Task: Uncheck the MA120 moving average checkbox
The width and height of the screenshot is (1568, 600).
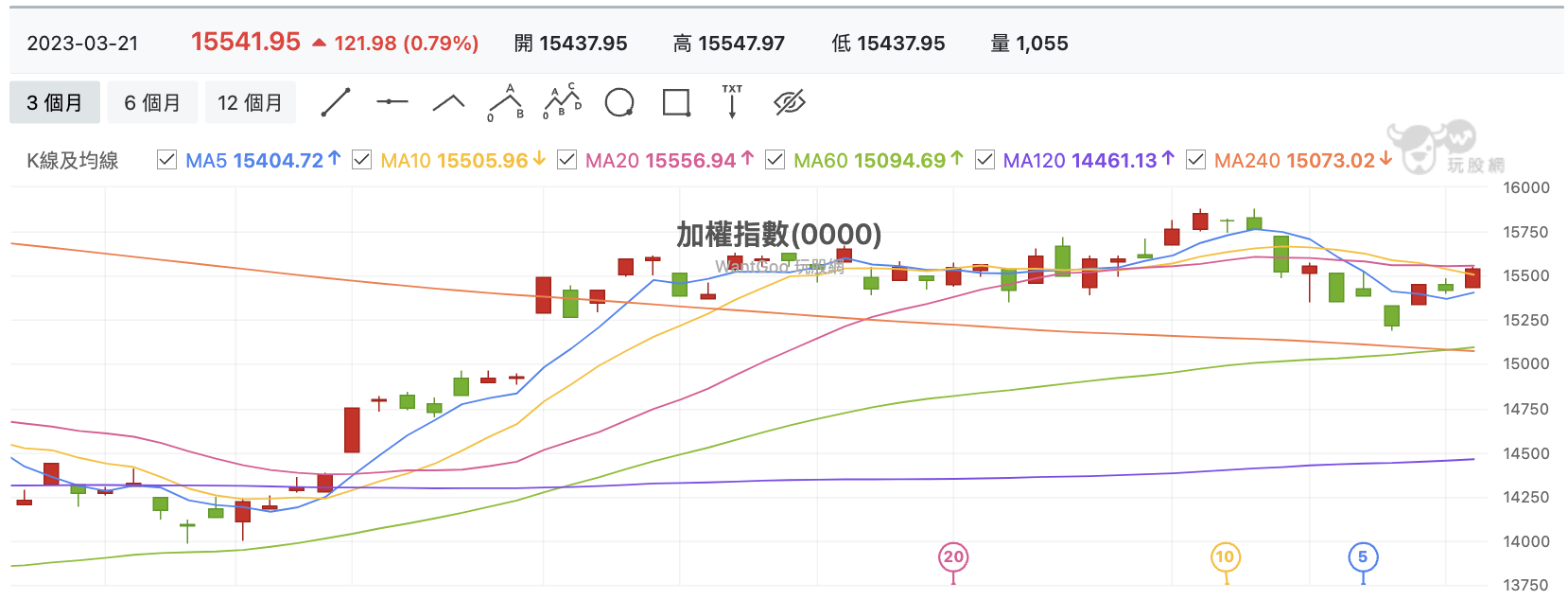Action: pos(984,160)
